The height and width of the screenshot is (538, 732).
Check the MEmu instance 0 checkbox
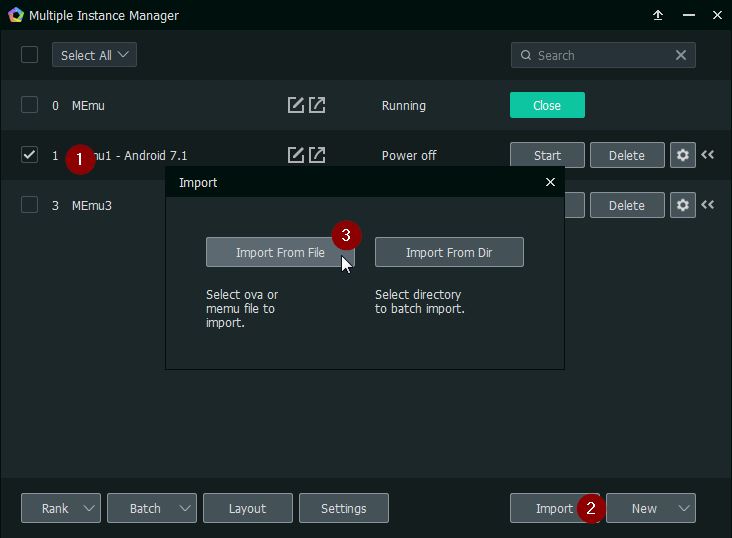[29, 105]
